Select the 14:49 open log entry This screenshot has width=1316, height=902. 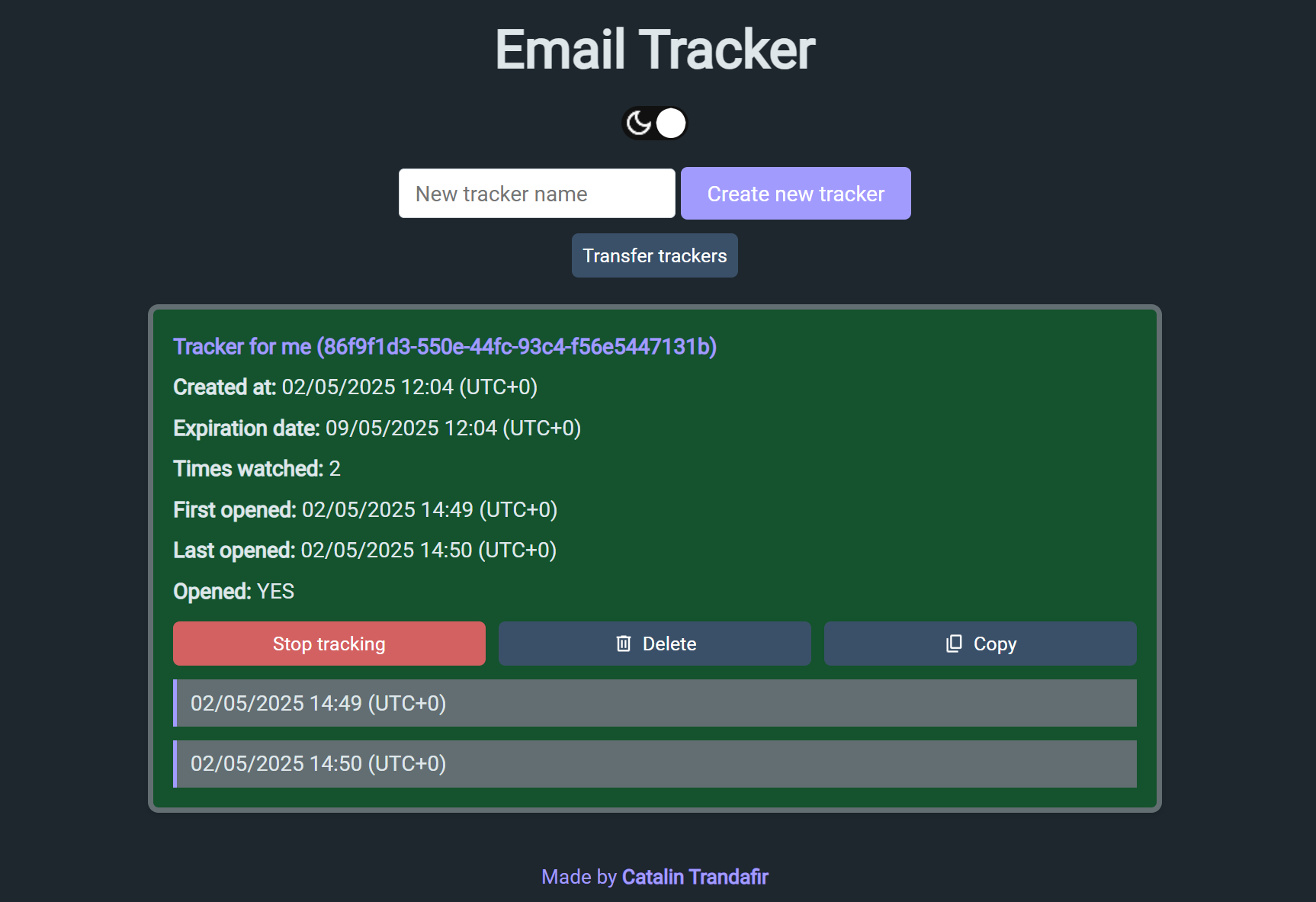click(x=654, y=703)
